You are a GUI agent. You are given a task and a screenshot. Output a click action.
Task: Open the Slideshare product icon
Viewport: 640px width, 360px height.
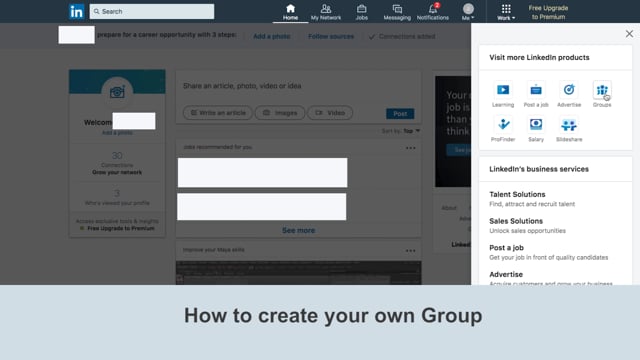click(569, 129)
